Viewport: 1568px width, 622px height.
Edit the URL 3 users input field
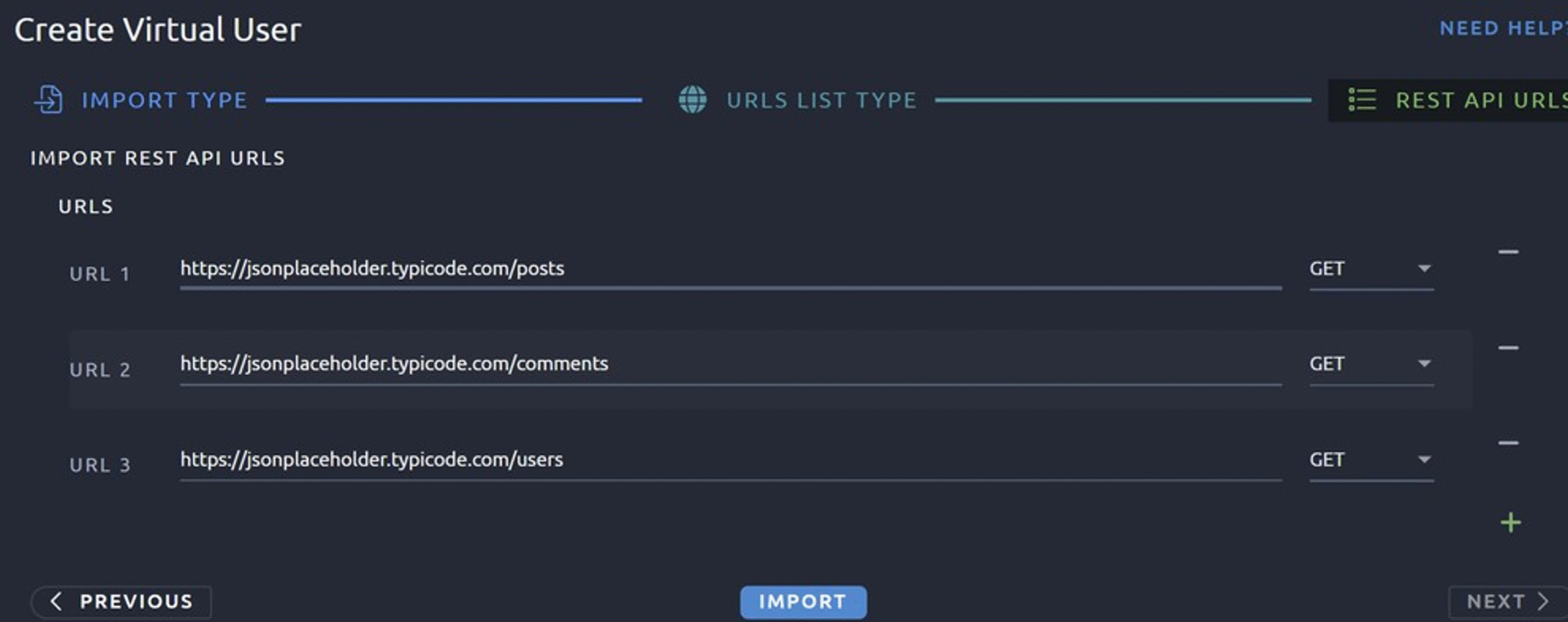[729, 460]
